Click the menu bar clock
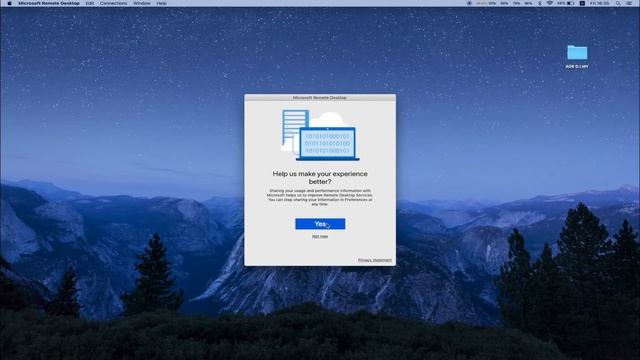 click(x=599, y=3)
